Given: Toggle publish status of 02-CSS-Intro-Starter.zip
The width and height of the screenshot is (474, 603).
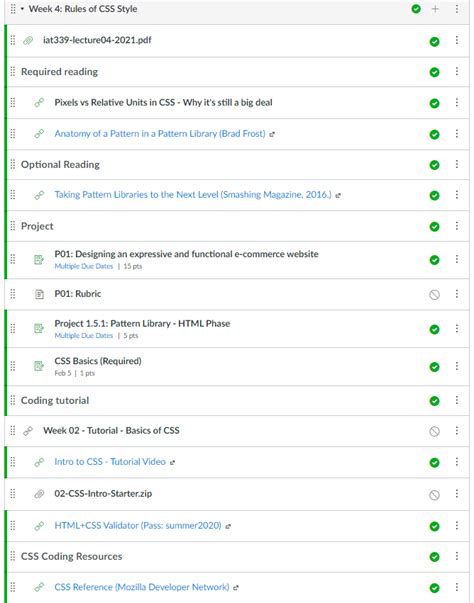Looking at the screenshot, I should [x=434, y=495].
